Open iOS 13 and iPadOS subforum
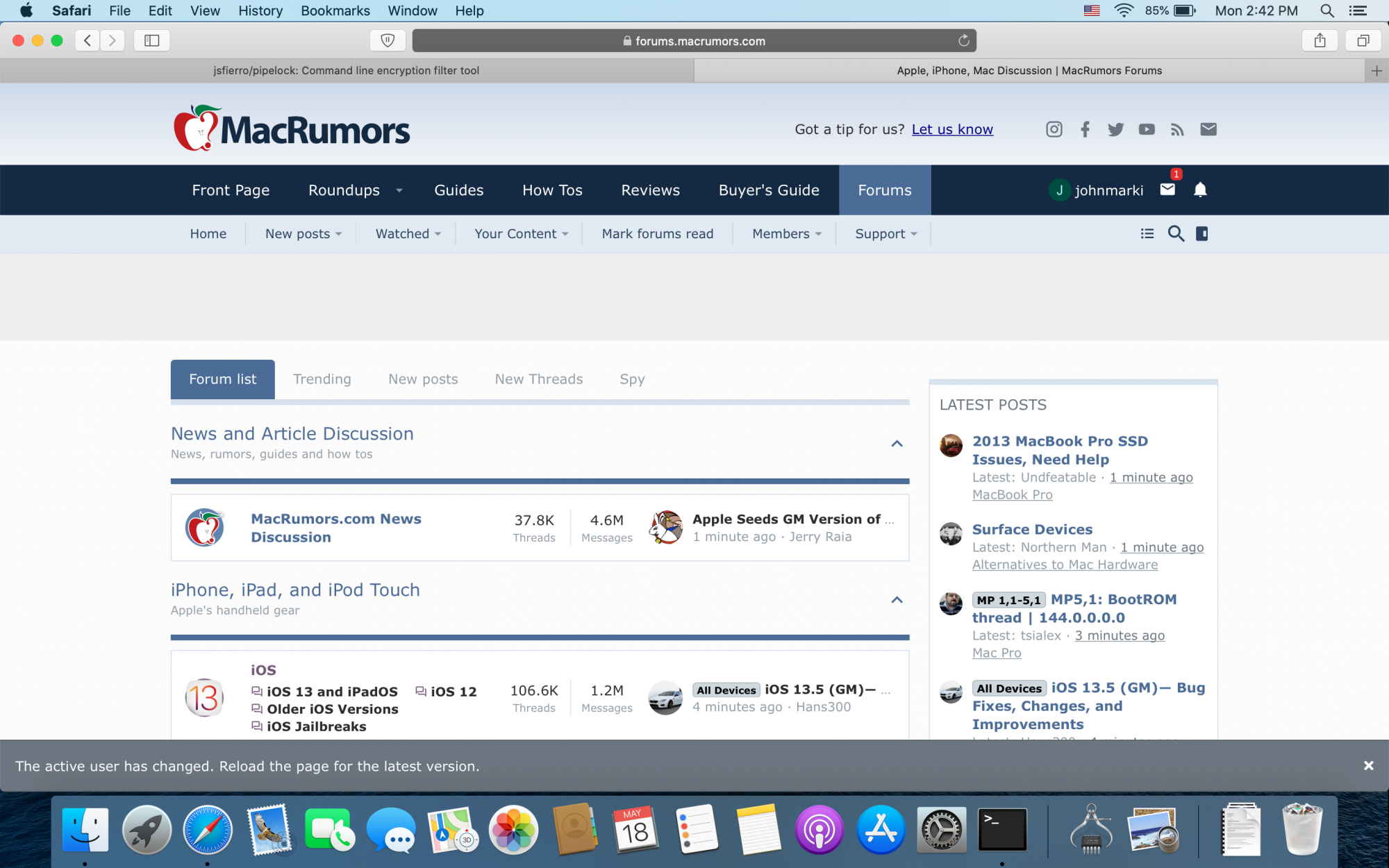The image size is (1389, 868). click(332, 692)
